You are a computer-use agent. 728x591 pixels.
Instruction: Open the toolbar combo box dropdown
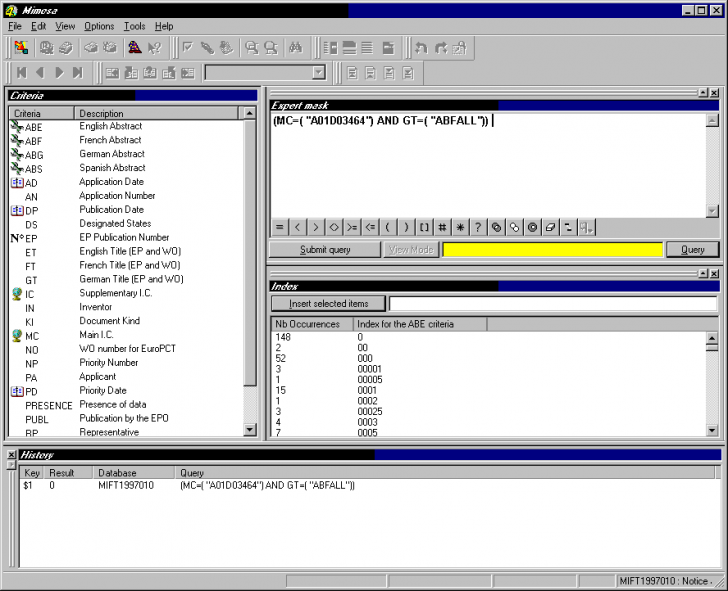coord(318,72)
